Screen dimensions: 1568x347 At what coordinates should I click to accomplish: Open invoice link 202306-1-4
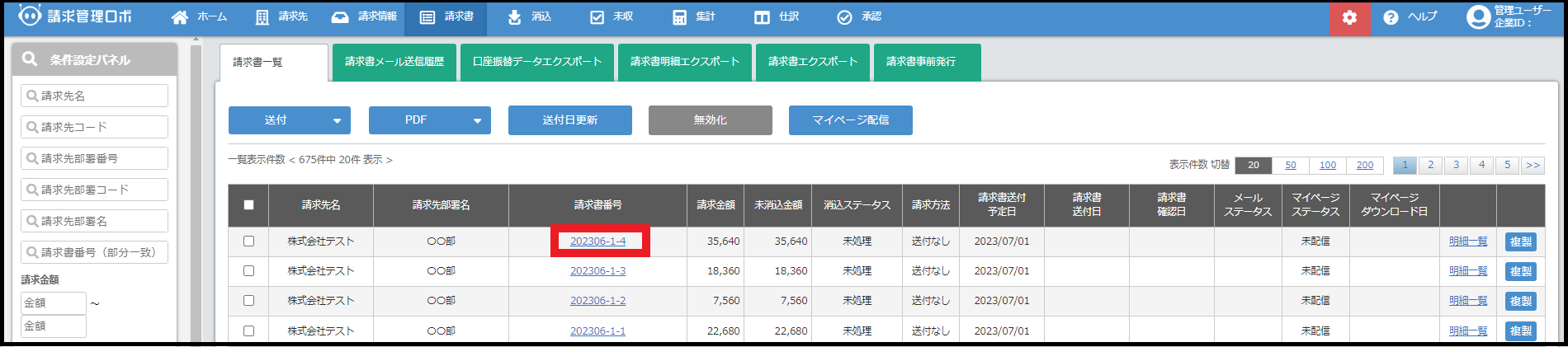[598, 241]
